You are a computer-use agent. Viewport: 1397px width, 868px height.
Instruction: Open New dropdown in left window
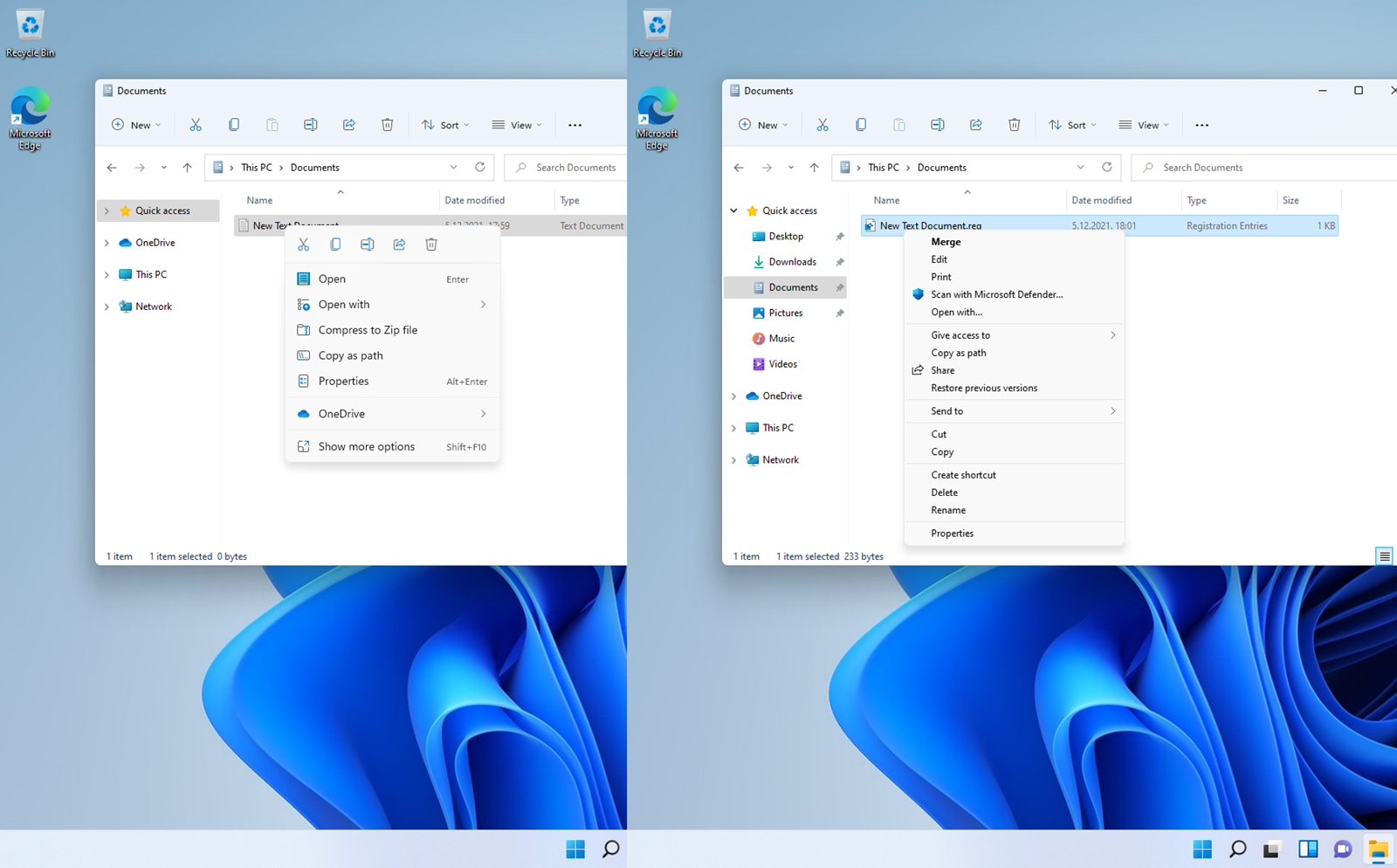(x=136, y=125)
